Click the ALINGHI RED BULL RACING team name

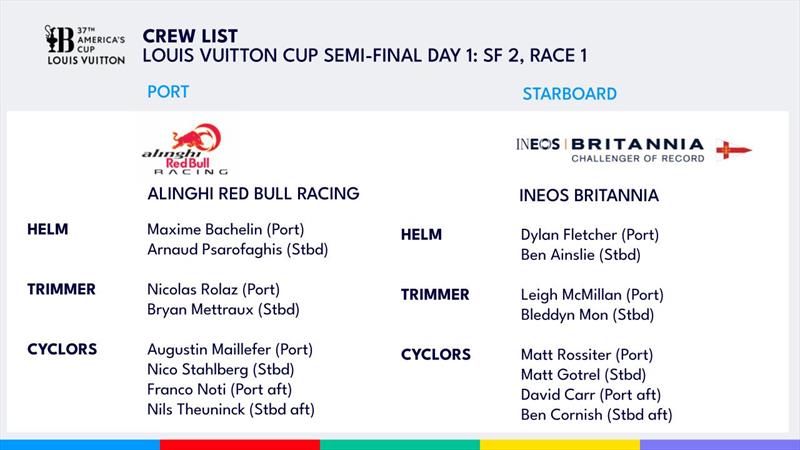253,194
